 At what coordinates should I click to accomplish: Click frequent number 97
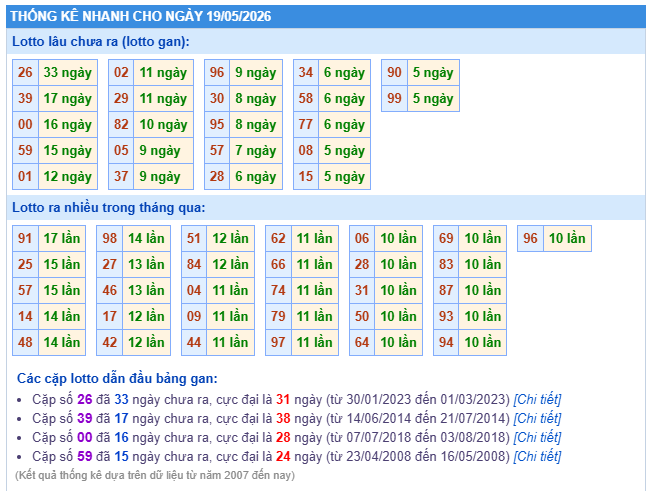coord(278,343)
